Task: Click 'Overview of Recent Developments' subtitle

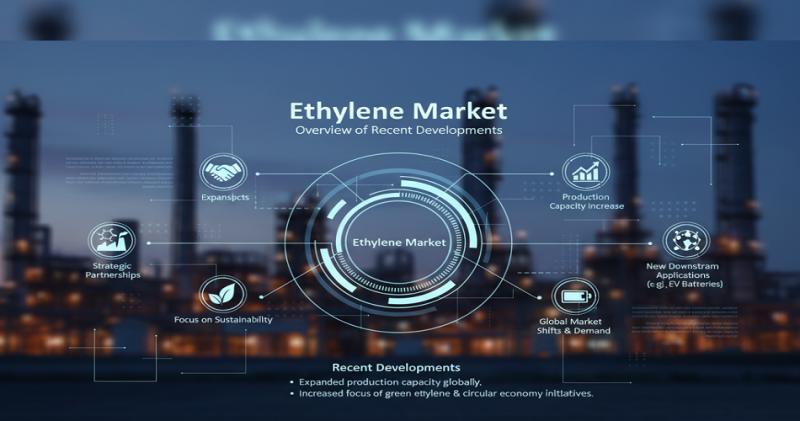Action: coord(398,130)
